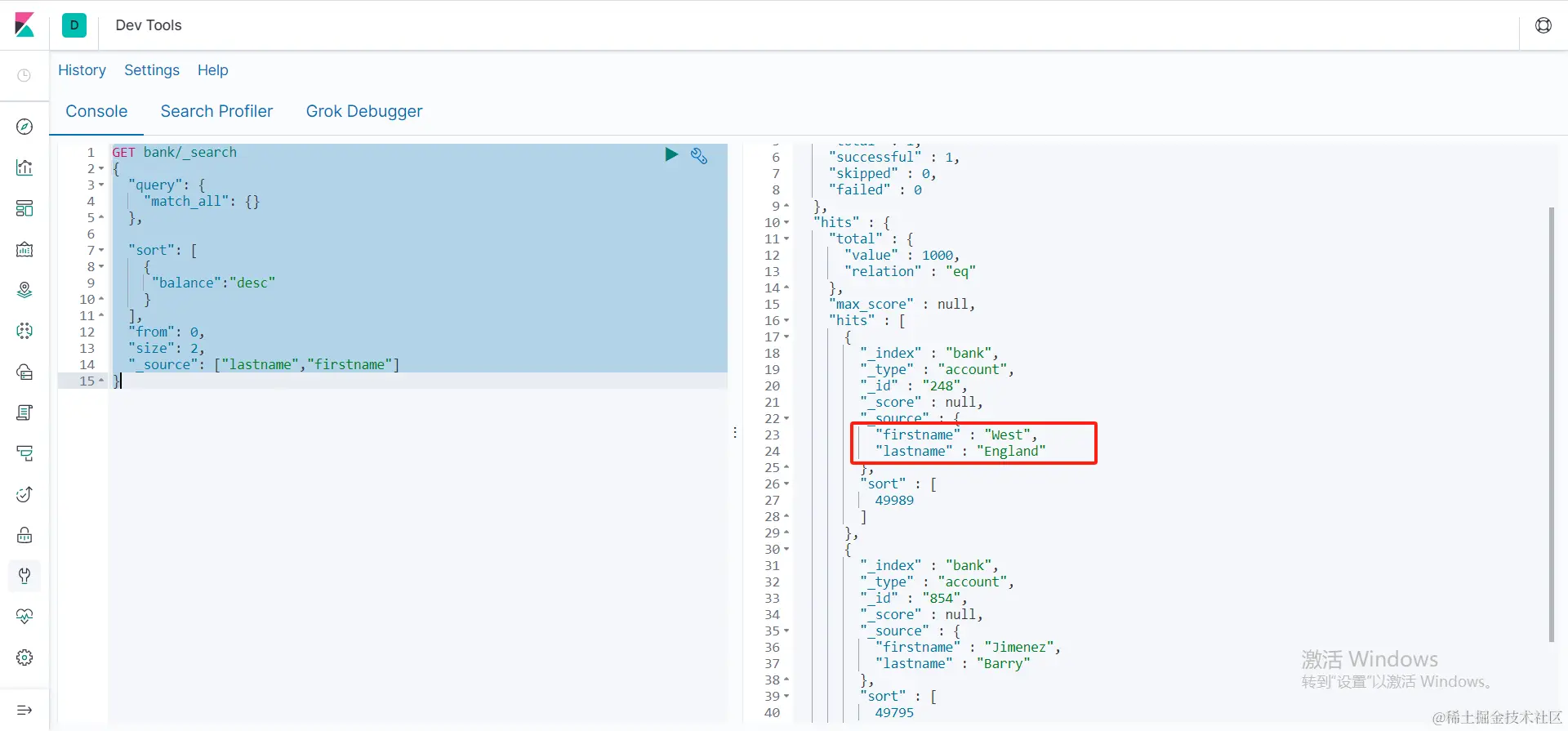Image resolution: width=1568 pixels, height=731 pixels.
Task: Open SIEM lock icon in sidebar
Action: tap(24, 535)
